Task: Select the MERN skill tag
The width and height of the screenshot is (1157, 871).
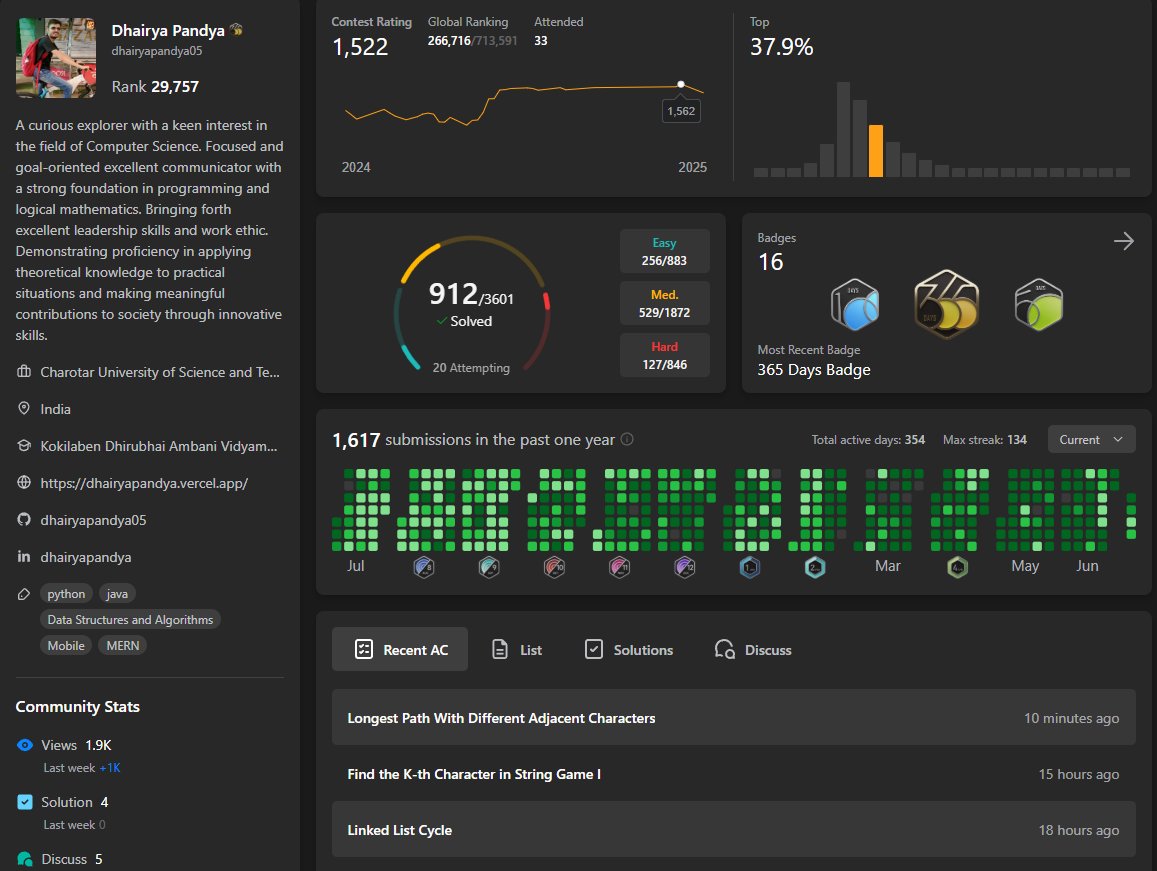Action: point(122,645)
